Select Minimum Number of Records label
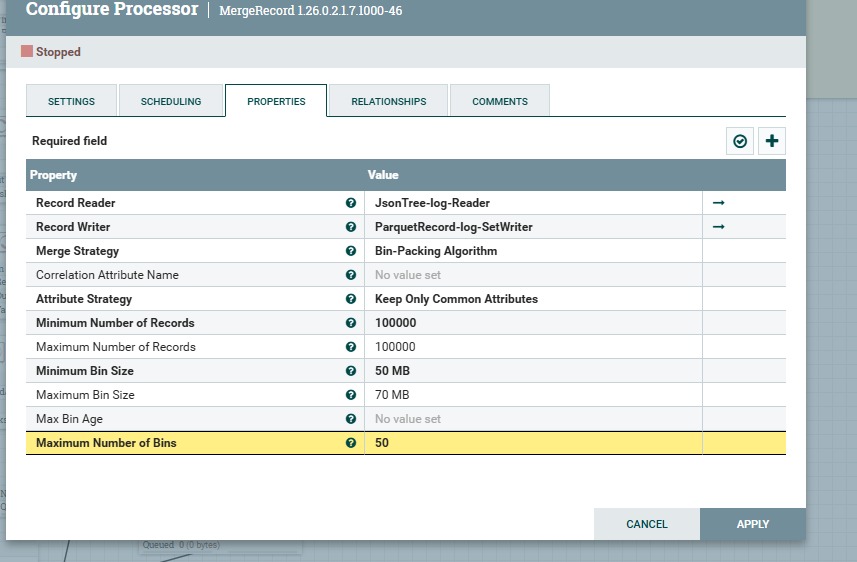 (115, 323)
